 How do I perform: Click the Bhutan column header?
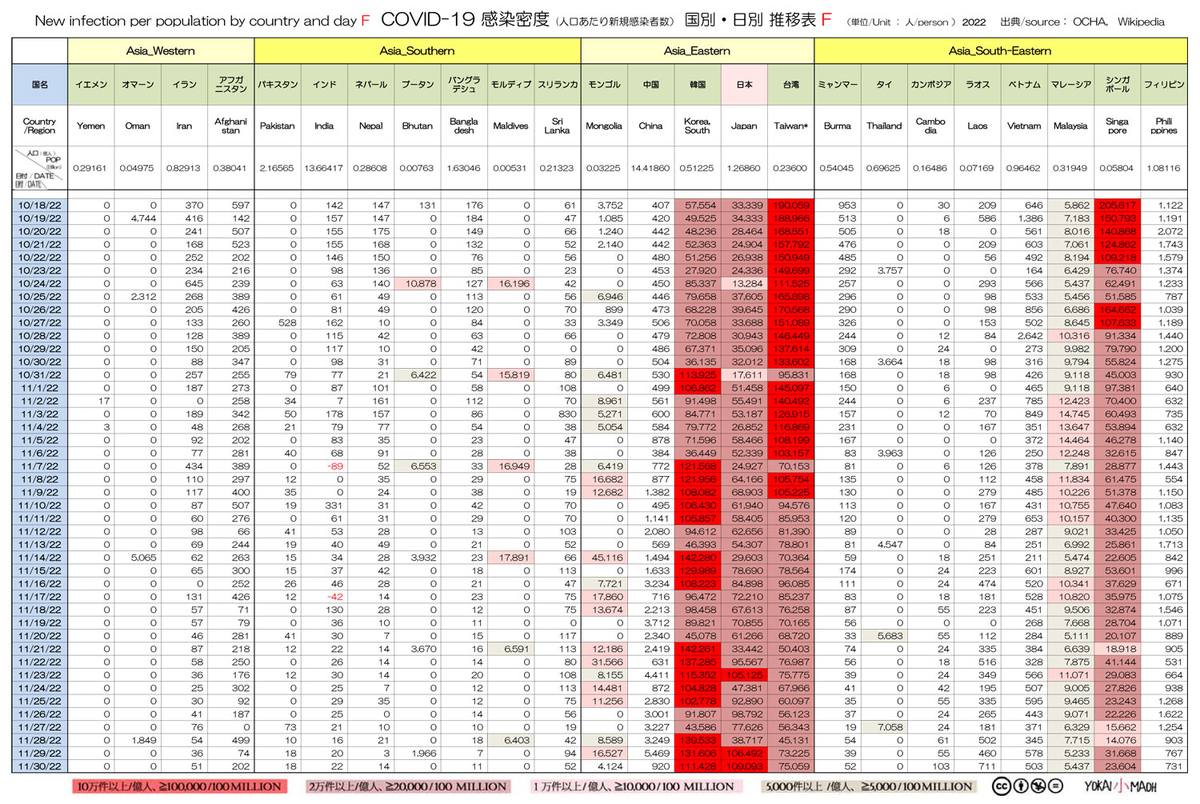click(x=417, y=127)
